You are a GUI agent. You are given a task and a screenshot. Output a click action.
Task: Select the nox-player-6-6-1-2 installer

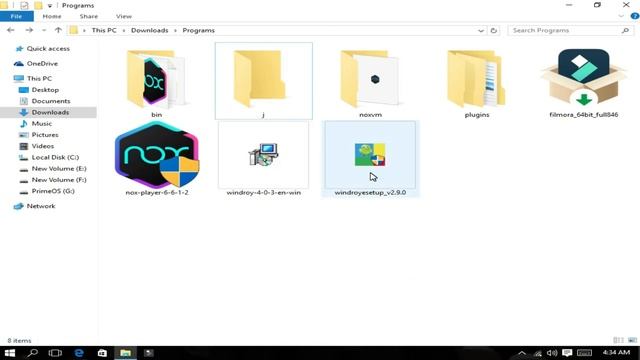pyautogui.click(x=157, y=154)
